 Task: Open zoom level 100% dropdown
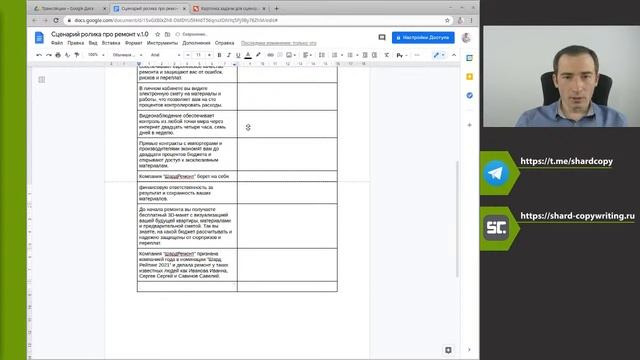point(96,55)
